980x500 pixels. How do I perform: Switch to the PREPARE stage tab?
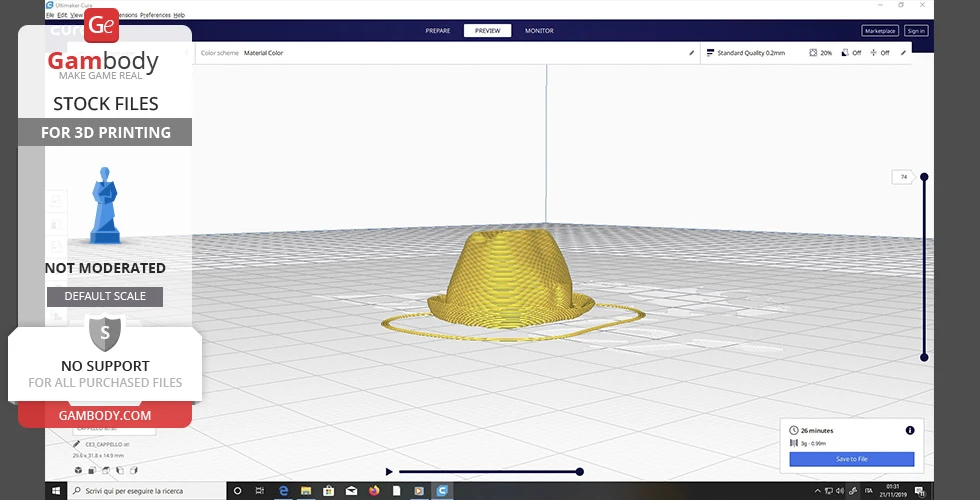click(x=438, y=31)
